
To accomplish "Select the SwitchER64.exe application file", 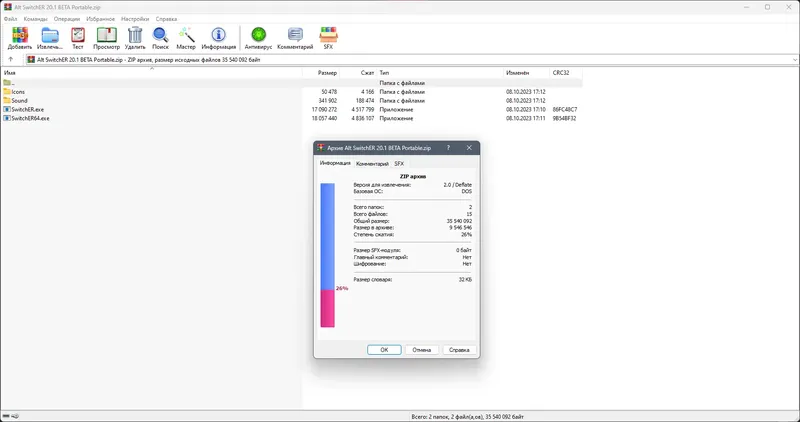I will tap(30, 118).
